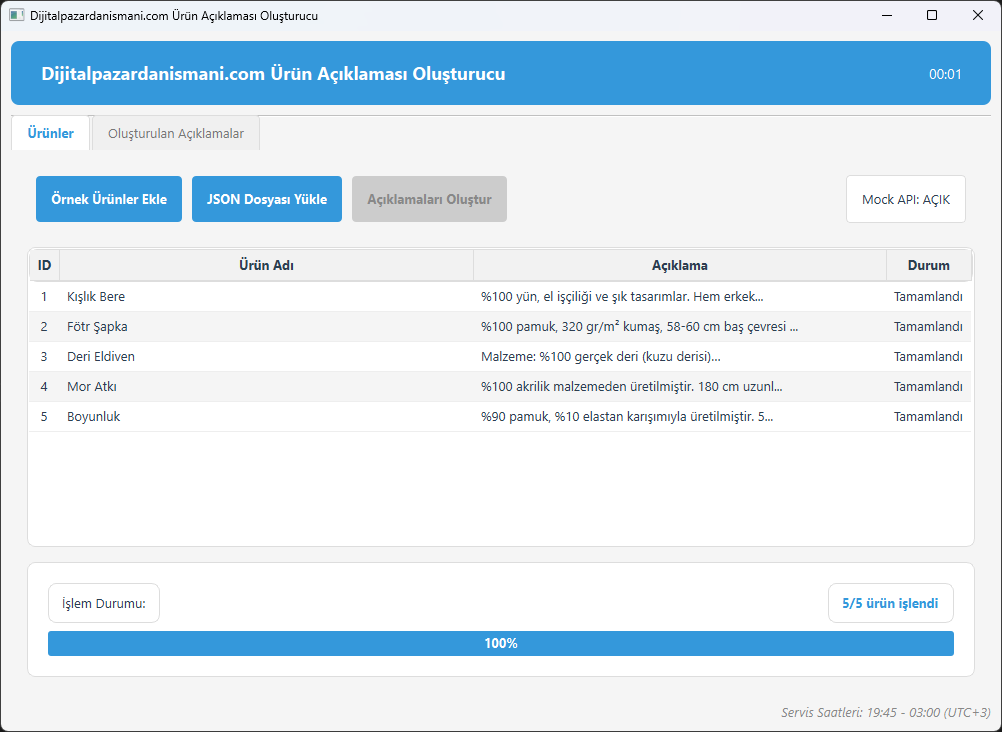Click the 100% progress bar
The image size is (1002, 732).
tap(501, 643)
